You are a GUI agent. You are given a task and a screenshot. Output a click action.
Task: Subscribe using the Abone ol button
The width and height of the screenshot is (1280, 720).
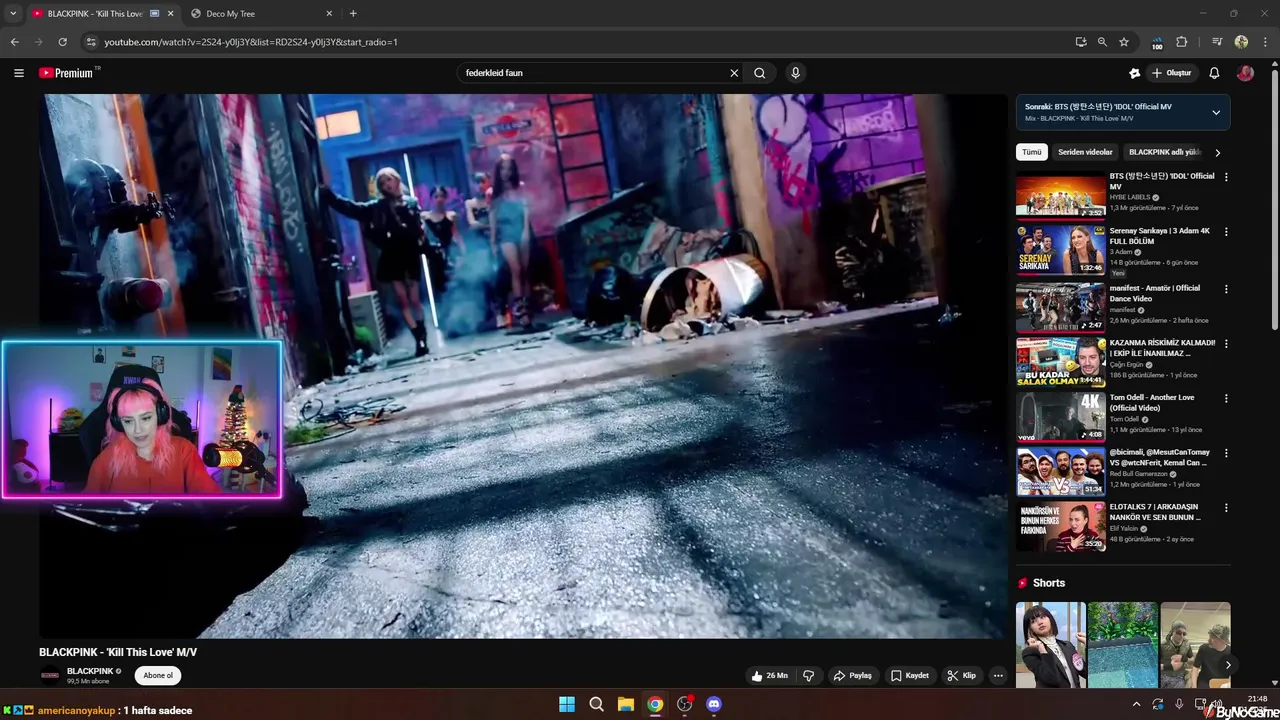click(158, 675)
